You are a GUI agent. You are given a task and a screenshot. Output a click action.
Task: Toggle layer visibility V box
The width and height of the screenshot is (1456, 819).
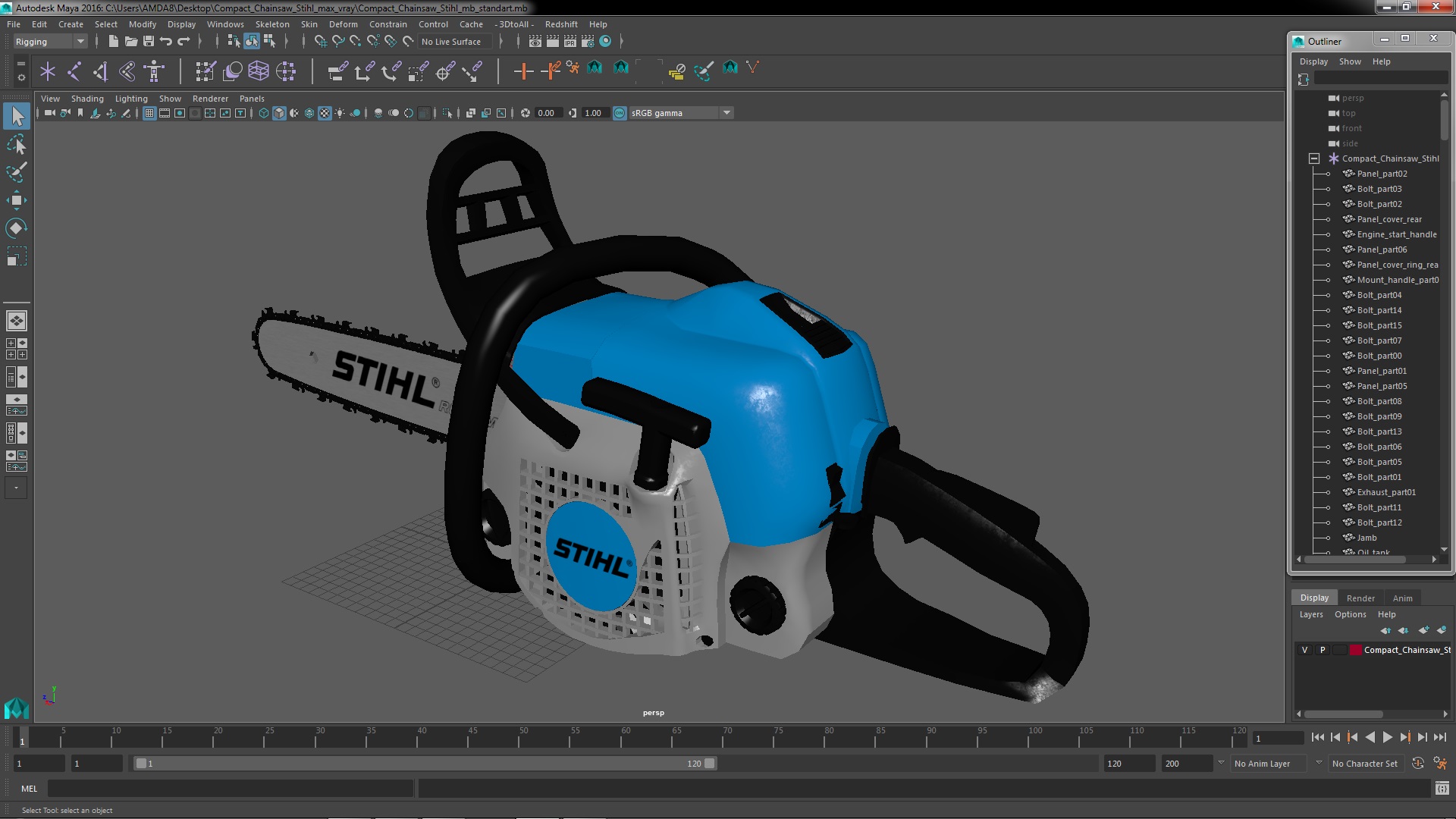1304,650
